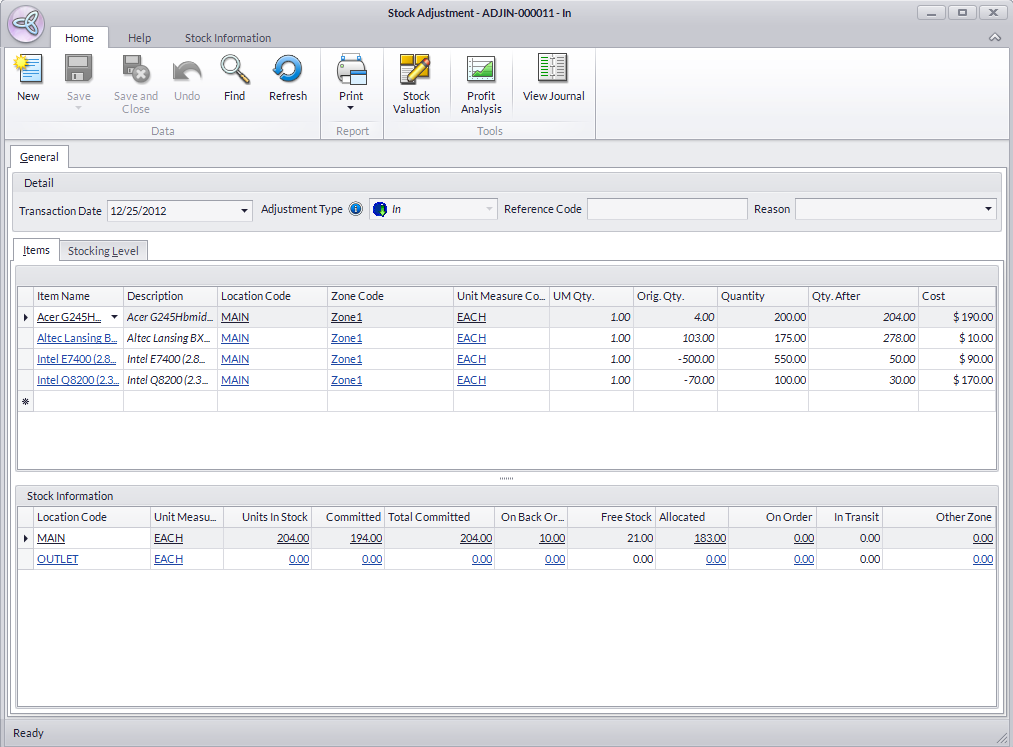The image size is (1013, 747).
Task: Expand the Transaction Date dropdown
Action: click(x=245, y=210)
